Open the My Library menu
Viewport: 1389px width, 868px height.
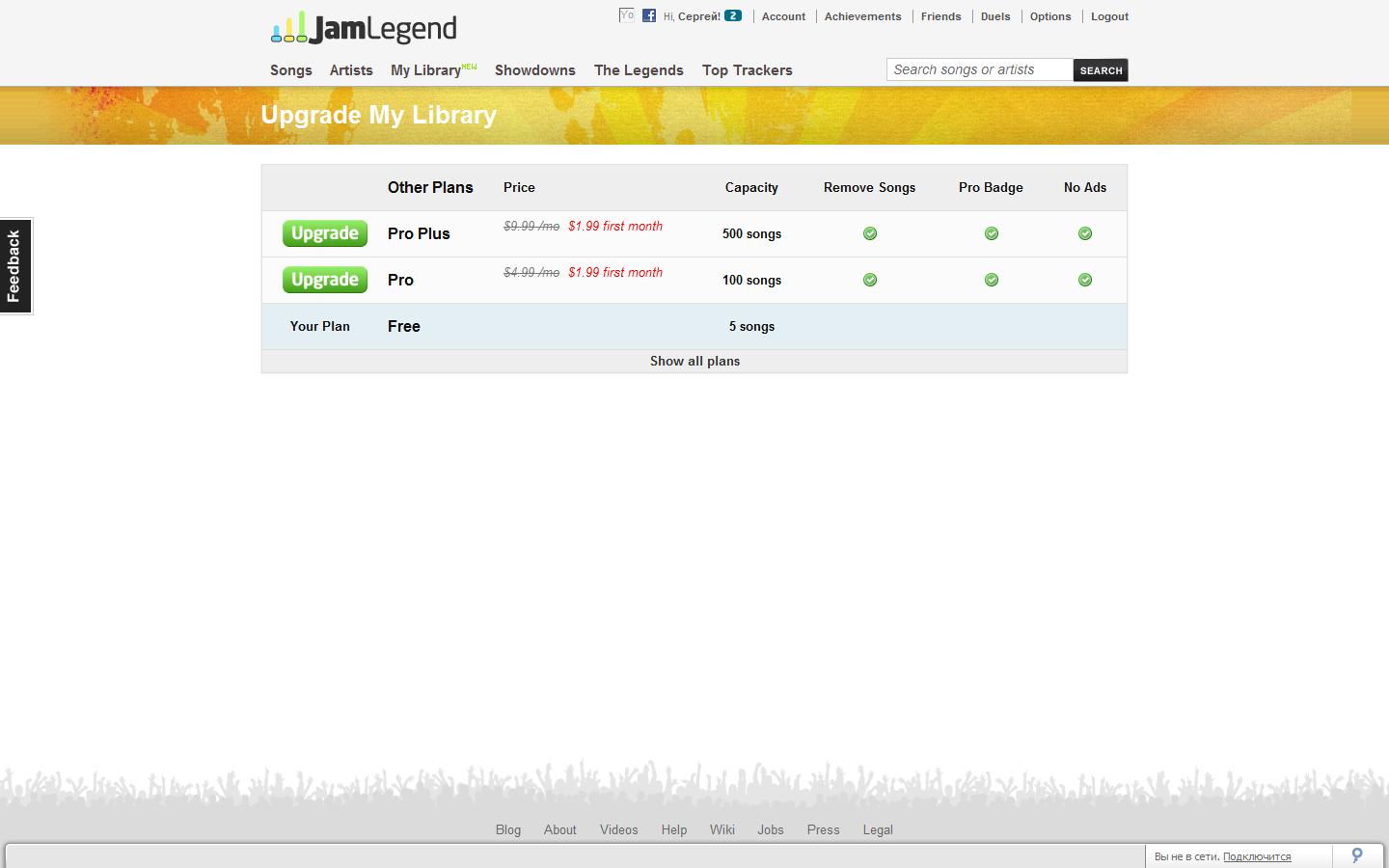click(425, 70)
